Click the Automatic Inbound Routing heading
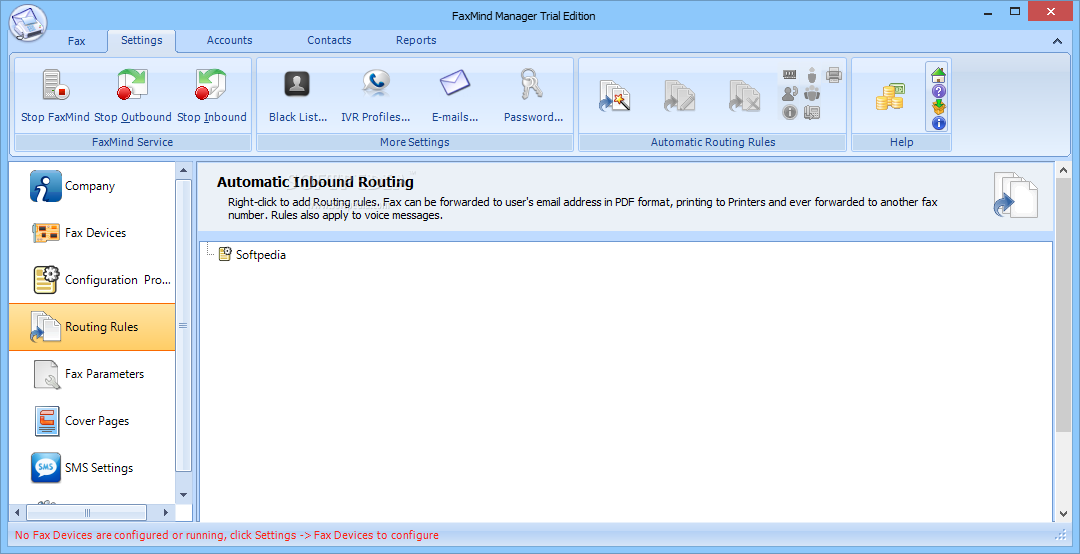This screenshot has width=1080, height=554. click(315, 182)
